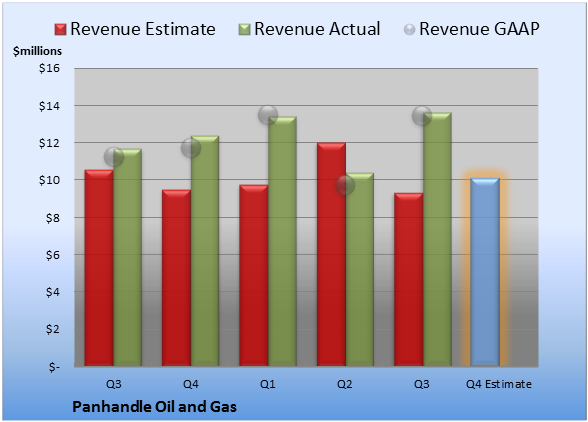Viewport: 588px width, 422px height.
Task: Click the green Revenue Actual legend swatch
Action: (x=244, y=30)
